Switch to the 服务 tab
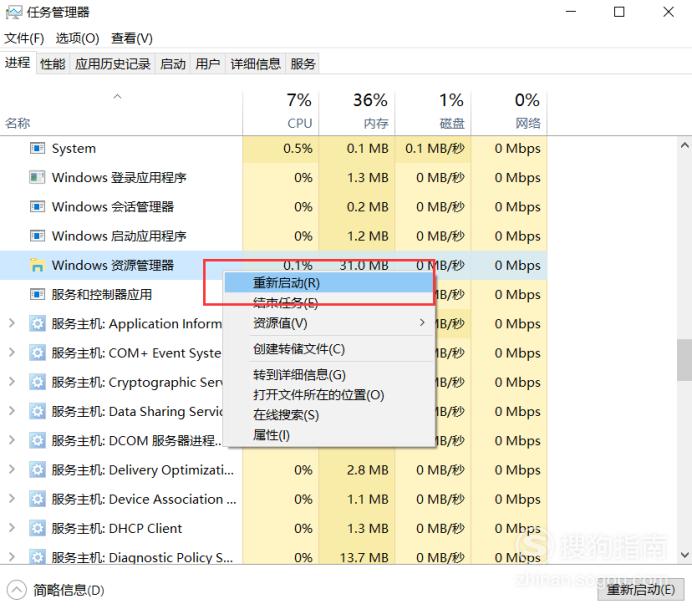 pos(303,64)
